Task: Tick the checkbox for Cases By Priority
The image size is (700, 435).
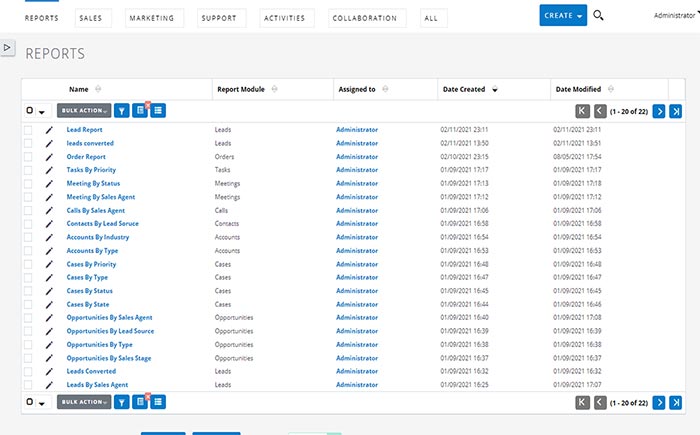Action: tap(28, 264)
